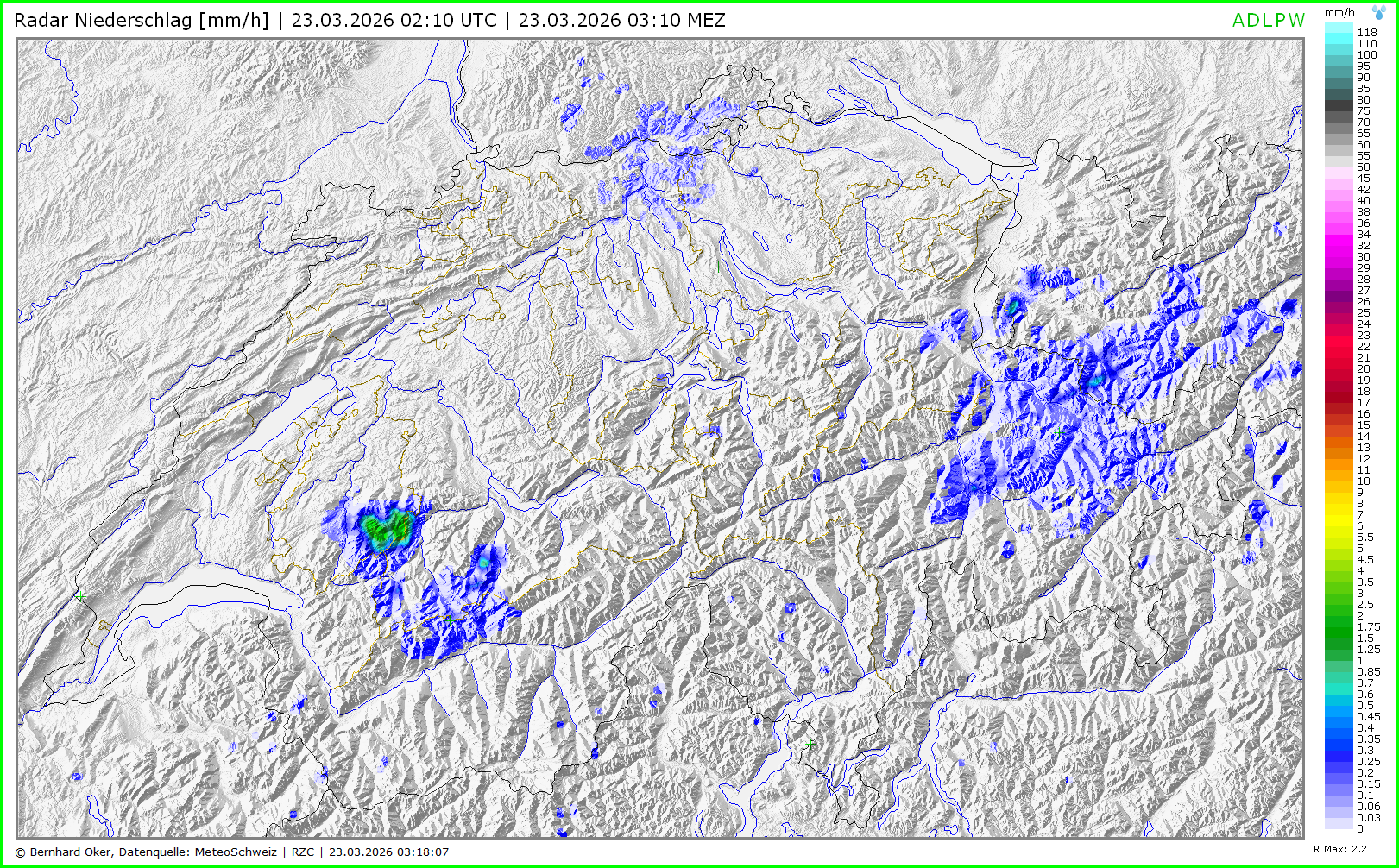Screen dimensions: 1399x868
Task: Click the raindrops icon above the legend
Action: point(1379,11)
